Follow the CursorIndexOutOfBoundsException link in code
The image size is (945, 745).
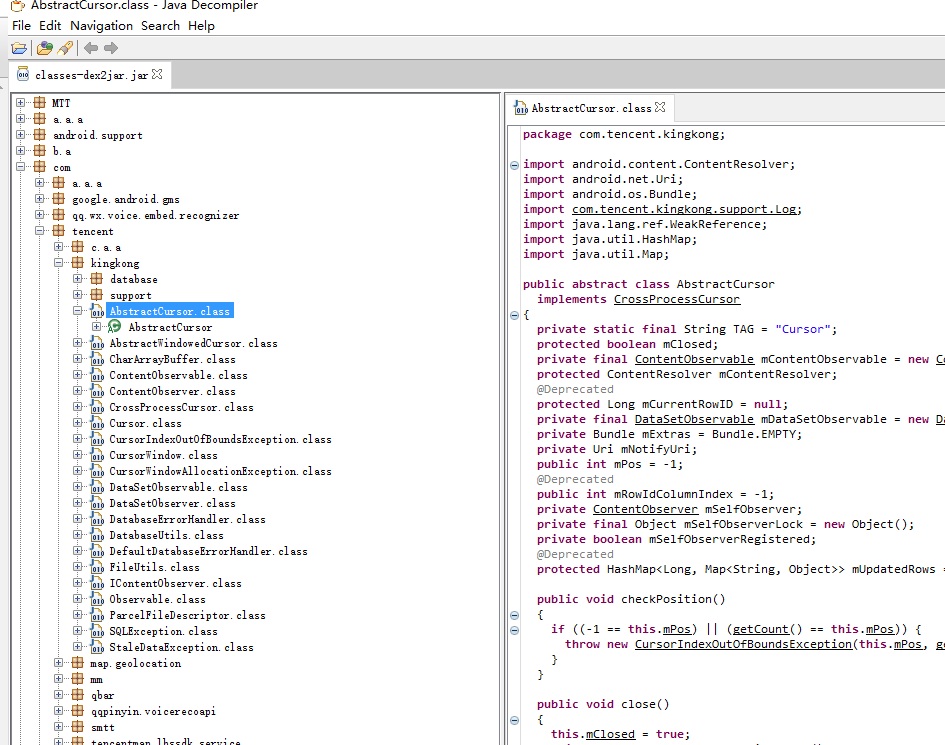(744, 644)
